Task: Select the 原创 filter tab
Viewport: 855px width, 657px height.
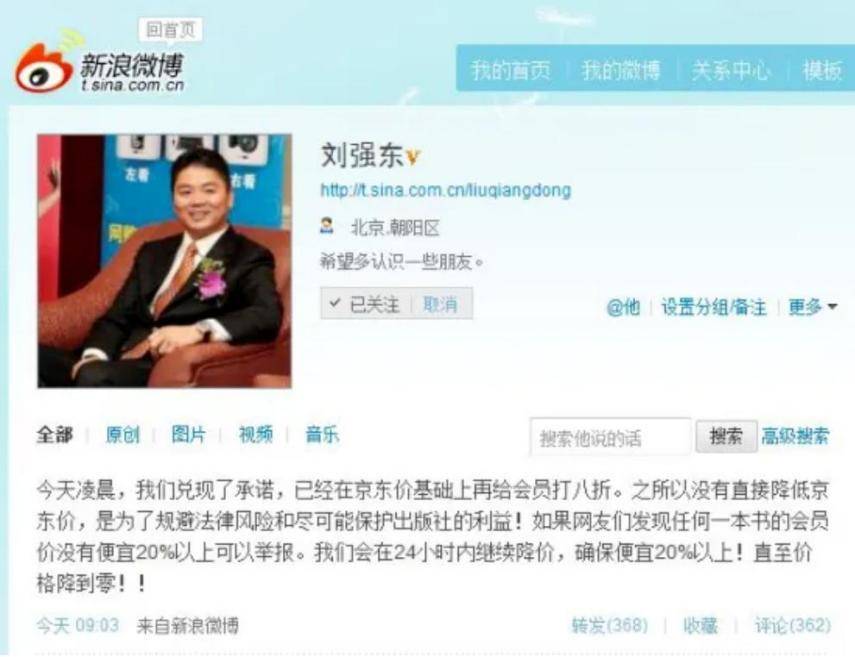Action: pos(122,435)
